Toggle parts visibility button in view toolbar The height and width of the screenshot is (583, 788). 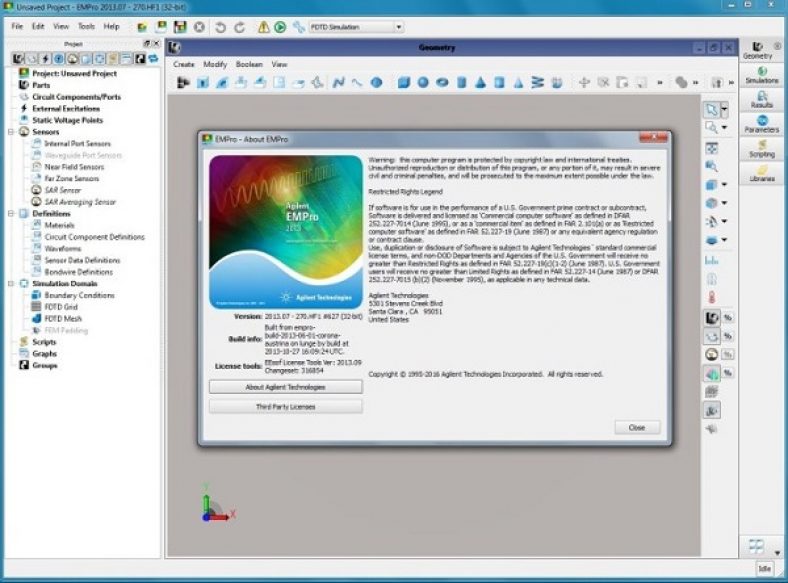712,318
